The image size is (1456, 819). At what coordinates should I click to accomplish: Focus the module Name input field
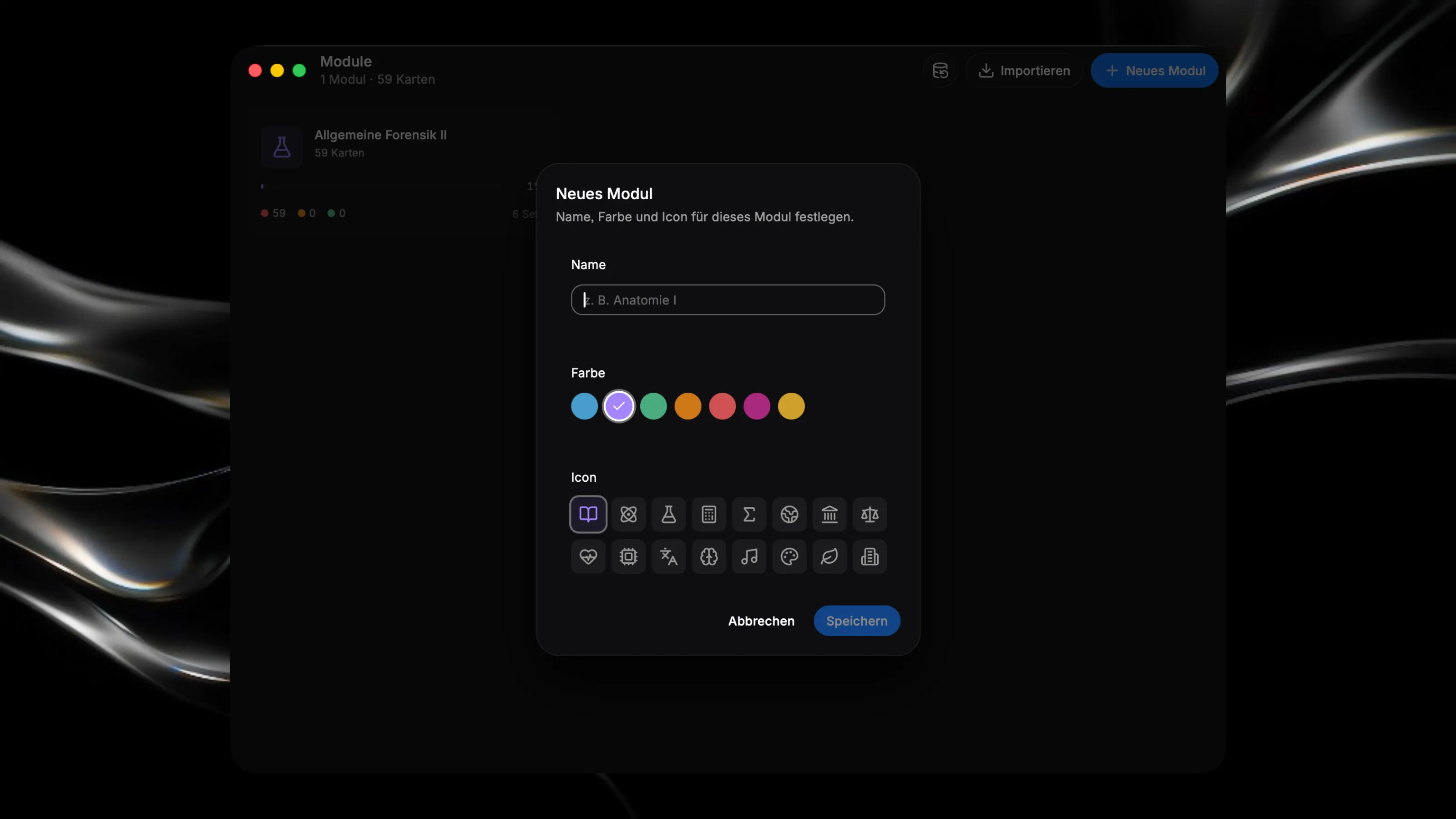tap(728, 299)
